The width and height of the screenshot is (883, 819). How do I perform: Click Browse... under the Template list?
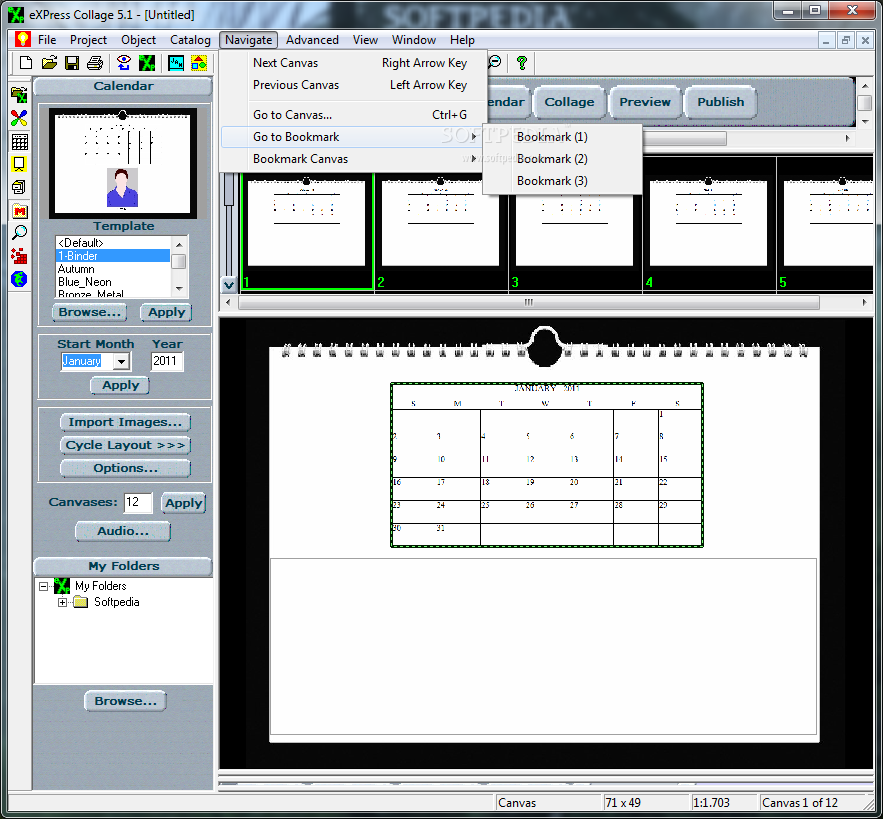click(90, 312)
